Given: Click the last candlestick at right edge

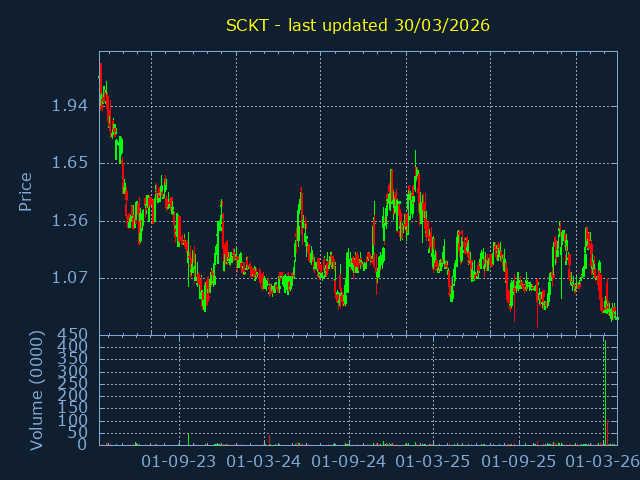Looking at the screenshot, I should [616, 318].
